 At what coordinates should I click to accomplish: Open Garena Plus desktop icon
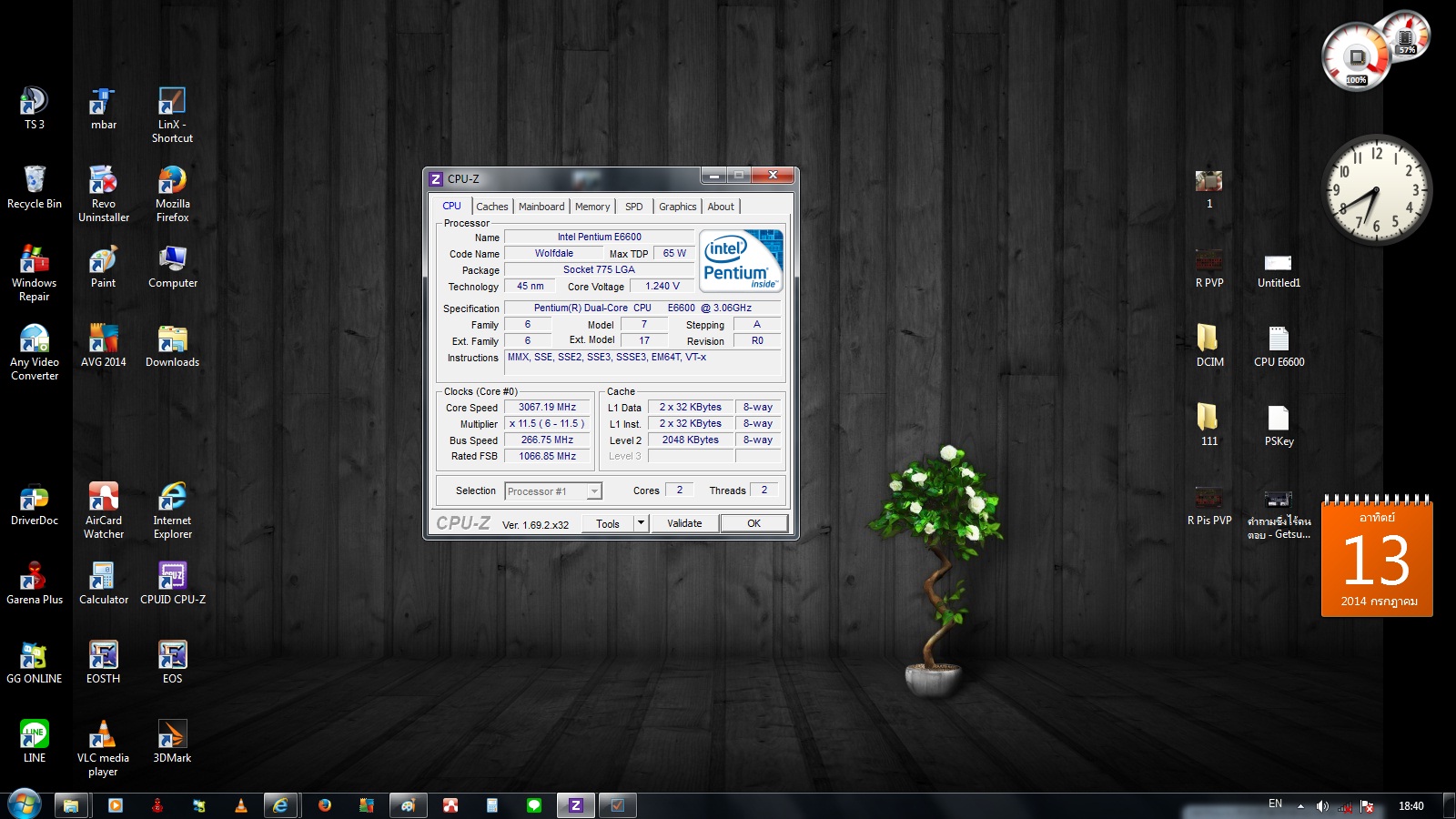coord(35,582)
